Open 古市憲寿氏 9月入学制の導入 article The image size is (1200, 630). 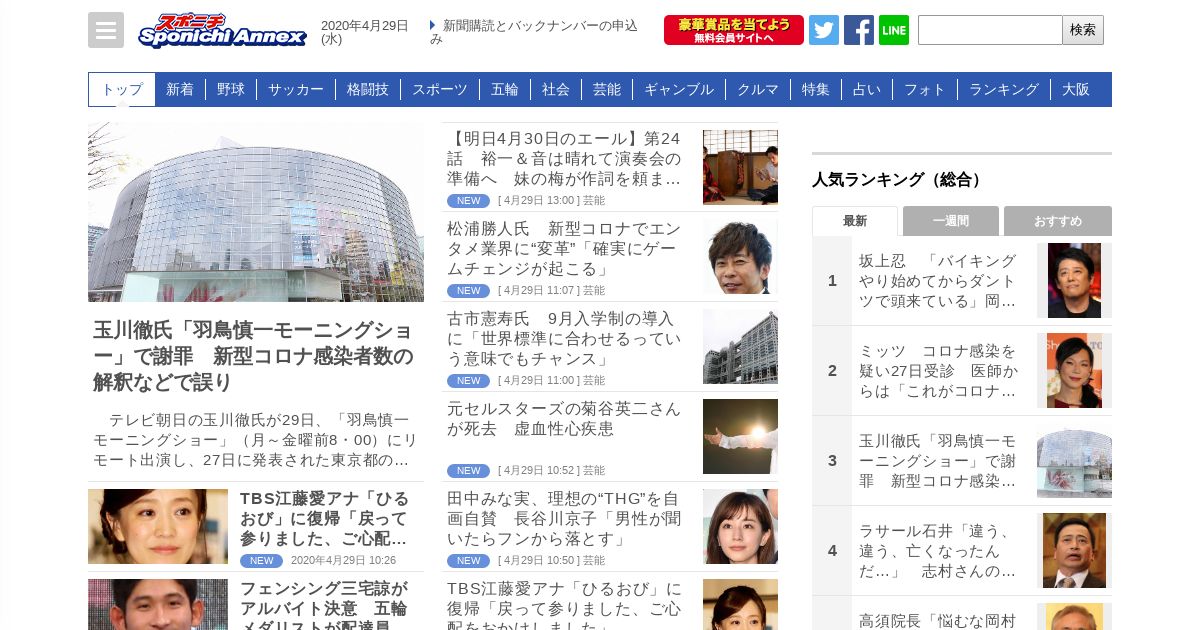click(564, 338)
